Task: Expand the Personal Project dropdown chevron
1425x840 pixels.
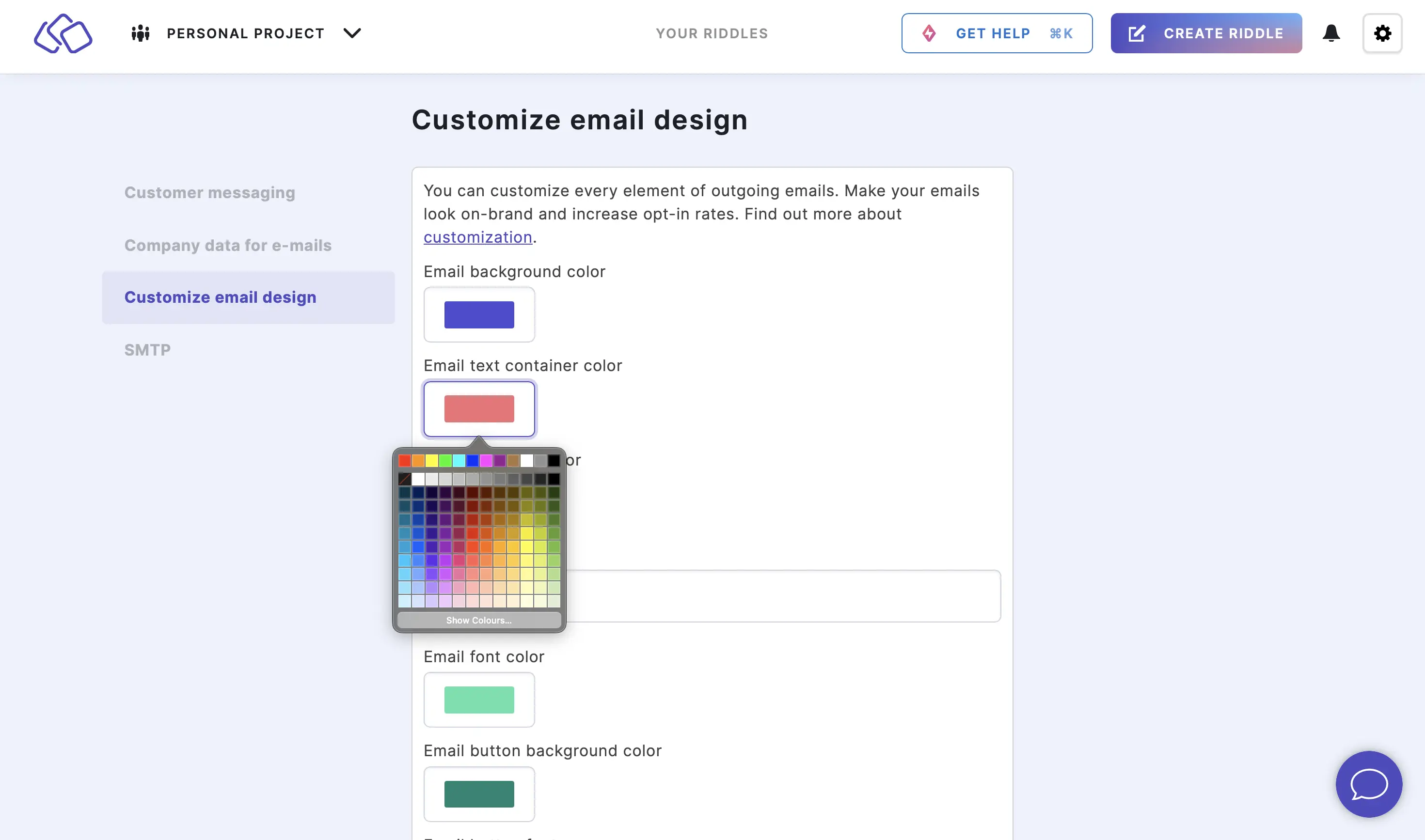Action: point(352,33)
